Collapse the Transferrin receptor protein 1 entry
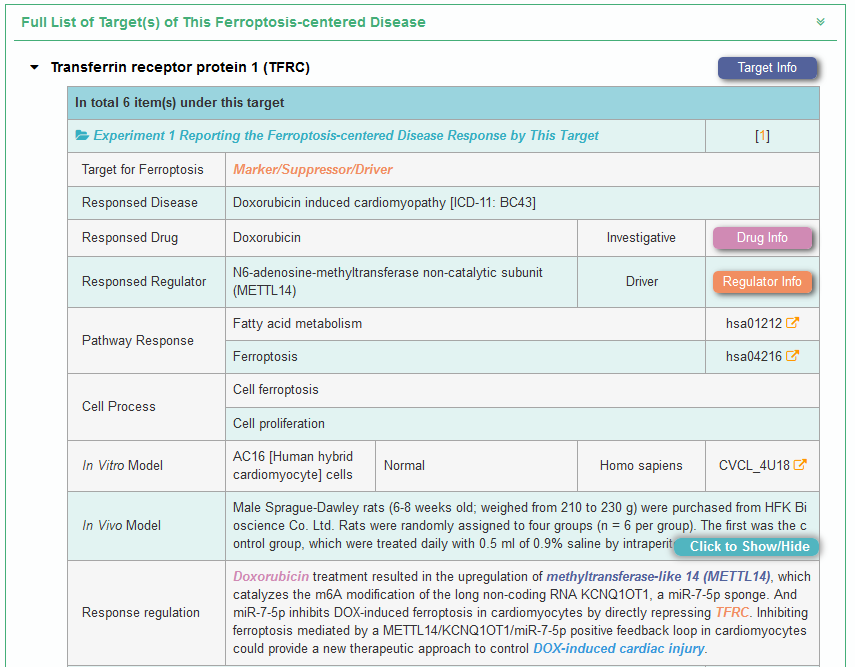This screenshot has height=667, width=855. (x=35, y=68)
